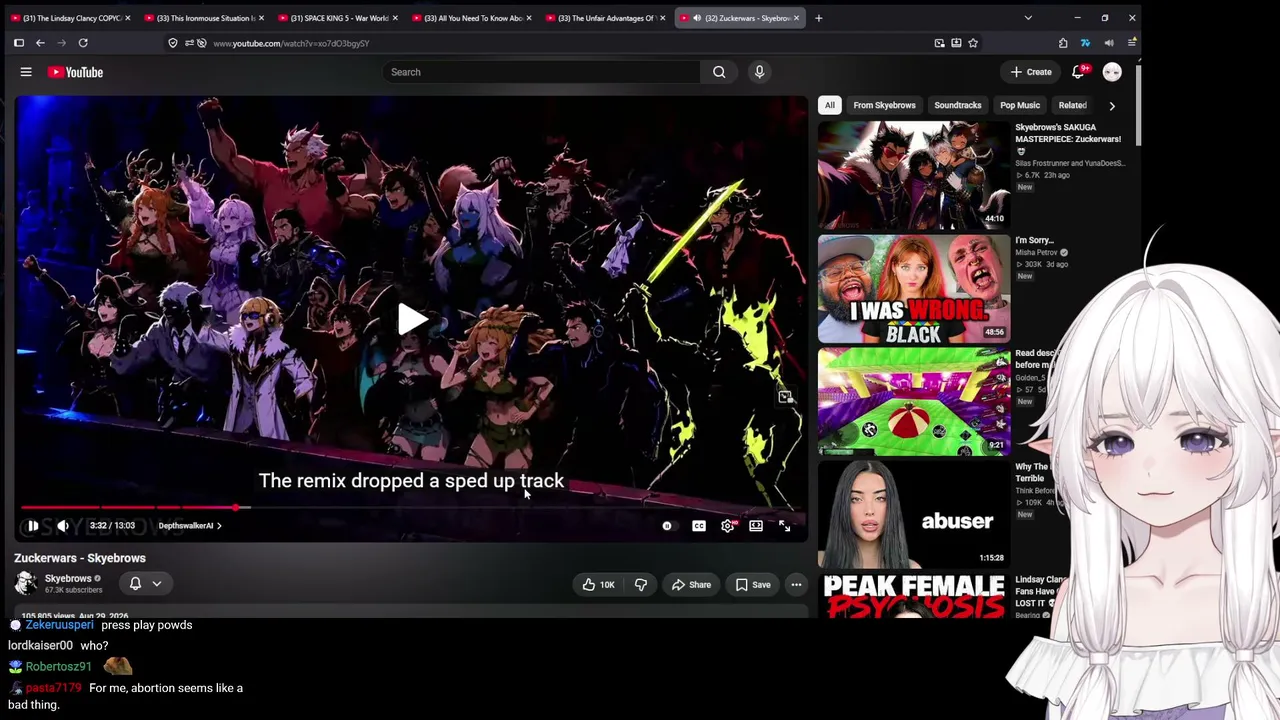Image resolution: width=1280 pixels, height=720 pixels.
Task: Open the new tab button
Action: click(818, 18)
